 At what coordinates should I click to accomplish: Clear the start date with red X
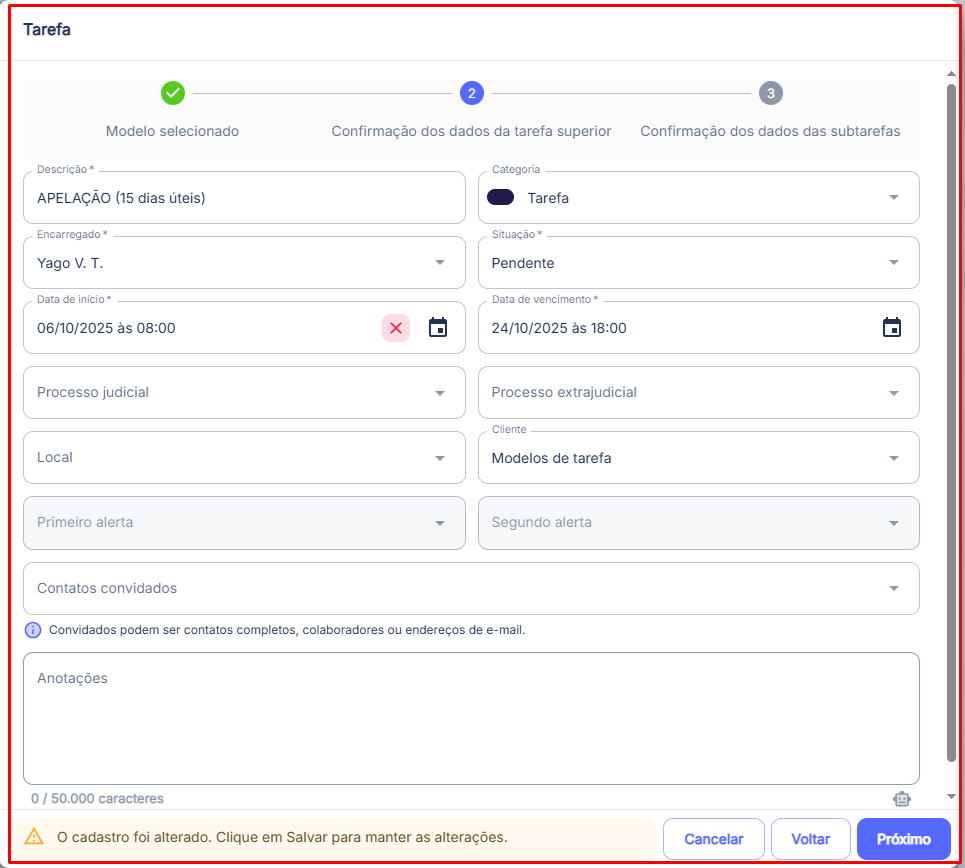(x=396, y=328)
